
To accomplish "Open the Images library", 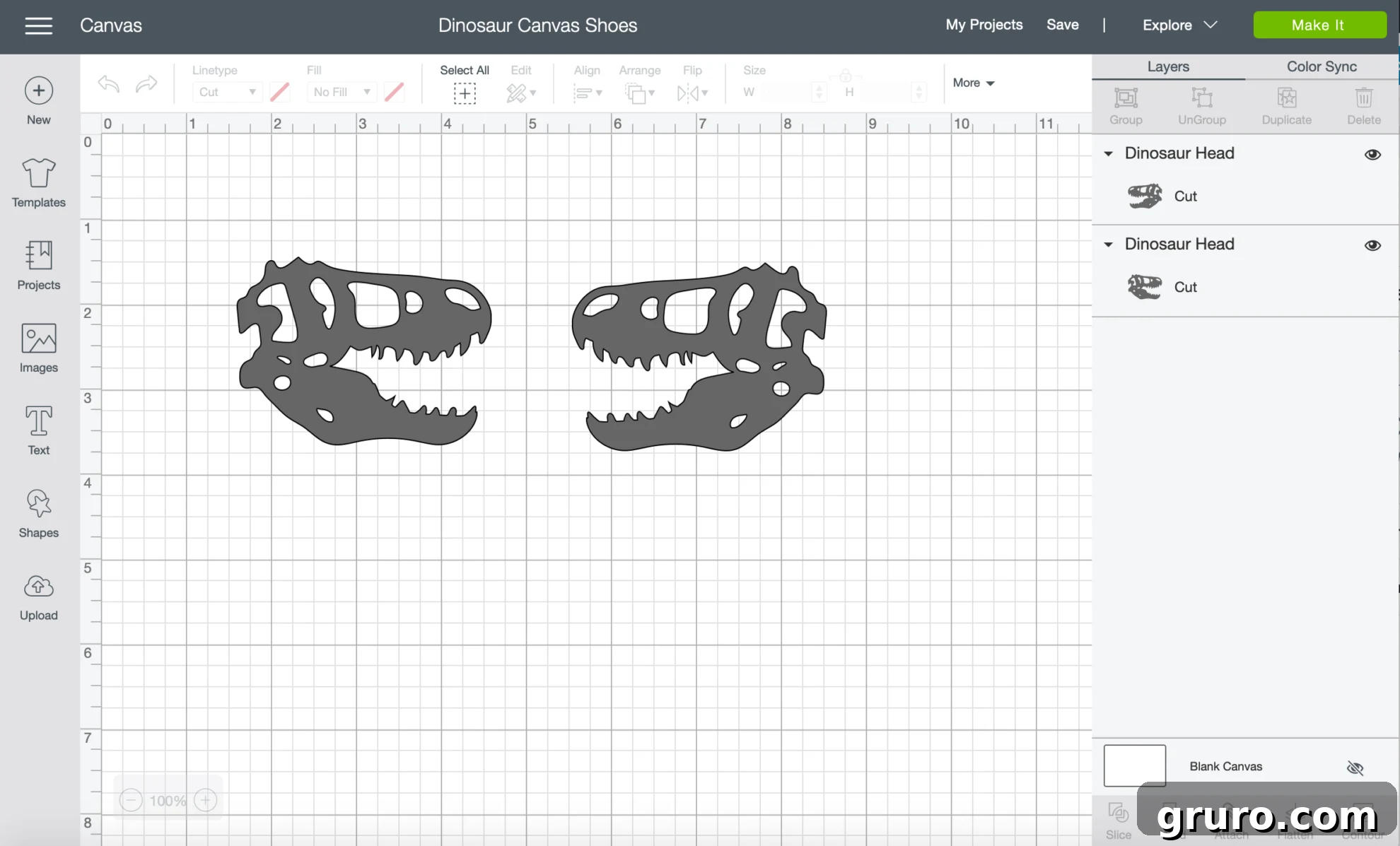I will coord(39,348).
